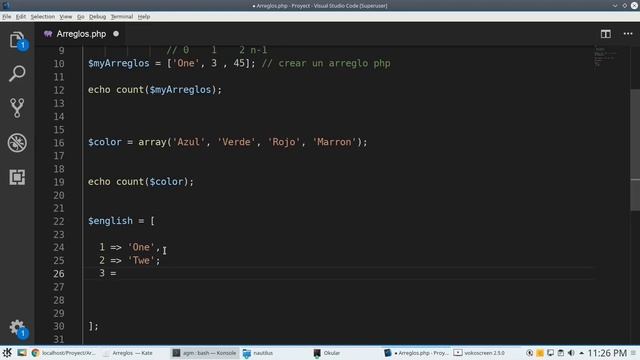The height and width of the screenshot is (360, 640).
Task: Switch to Chrome localhost/Proyect window
Action: pyautogui.click(x=64, y=353)
